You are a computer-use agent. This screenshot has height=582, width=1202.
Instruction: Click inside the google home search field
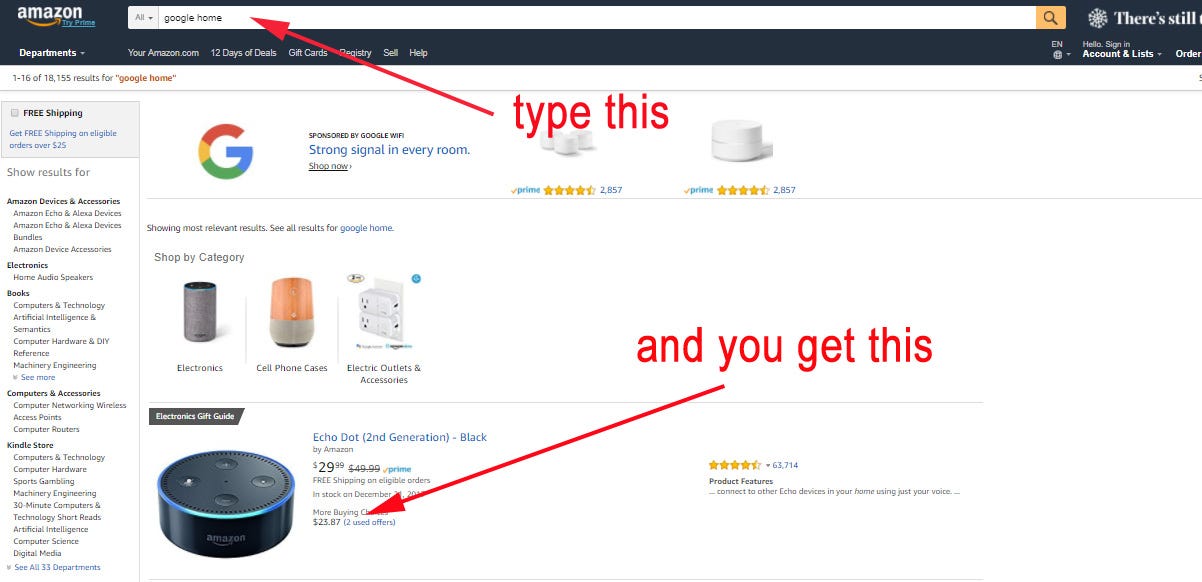click(597, 18)
